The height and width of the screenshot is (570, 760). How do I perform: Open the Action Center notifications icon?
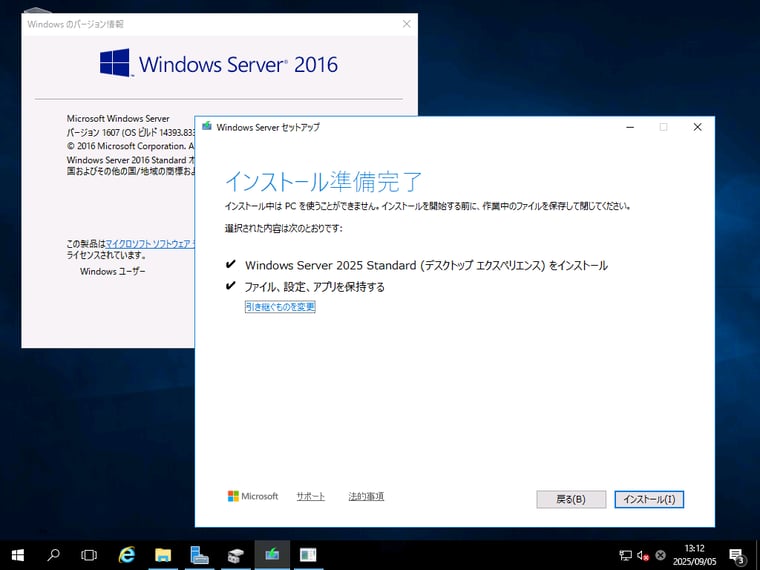[737, 555]
